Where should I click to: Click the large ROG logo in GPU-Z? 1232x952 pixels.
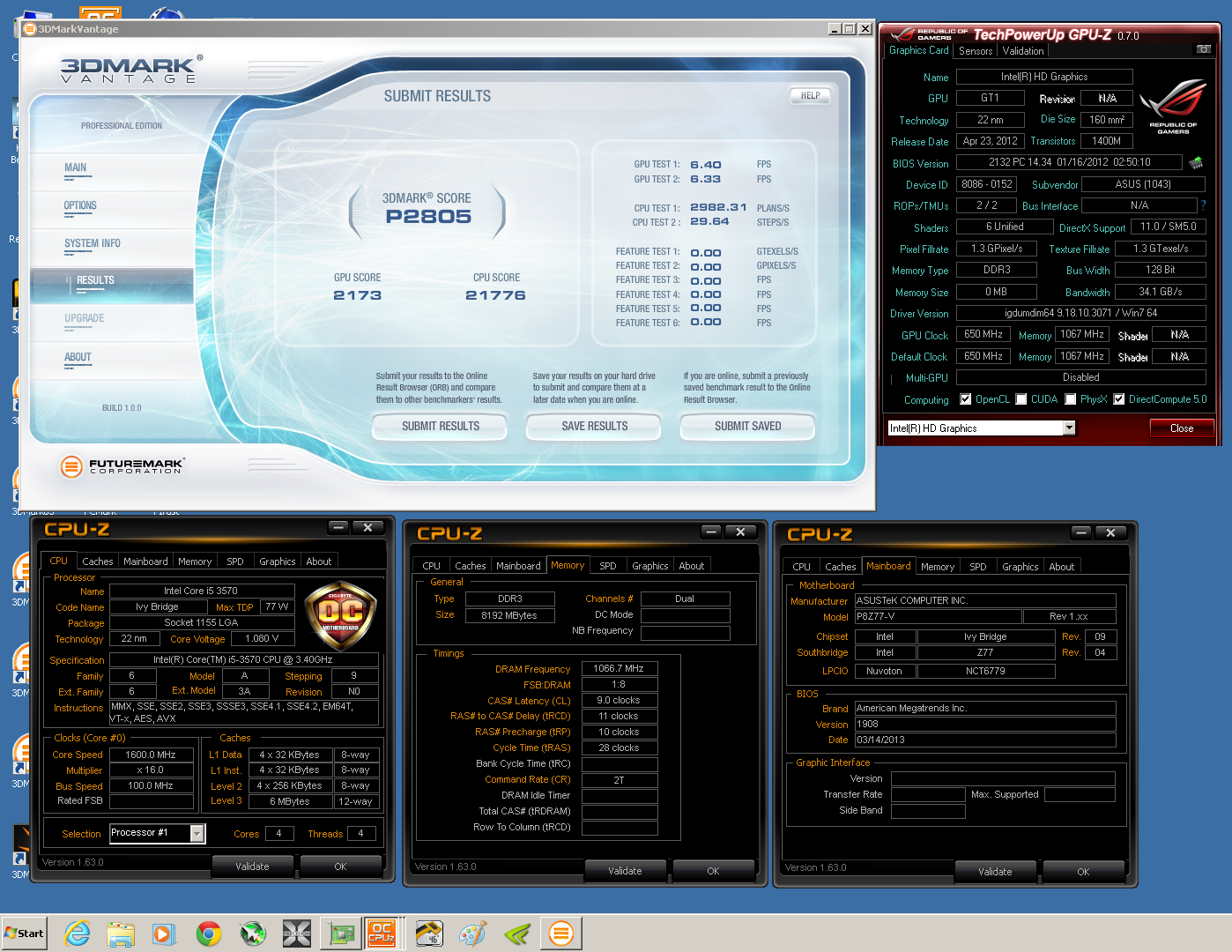(x=1173, y=106)
